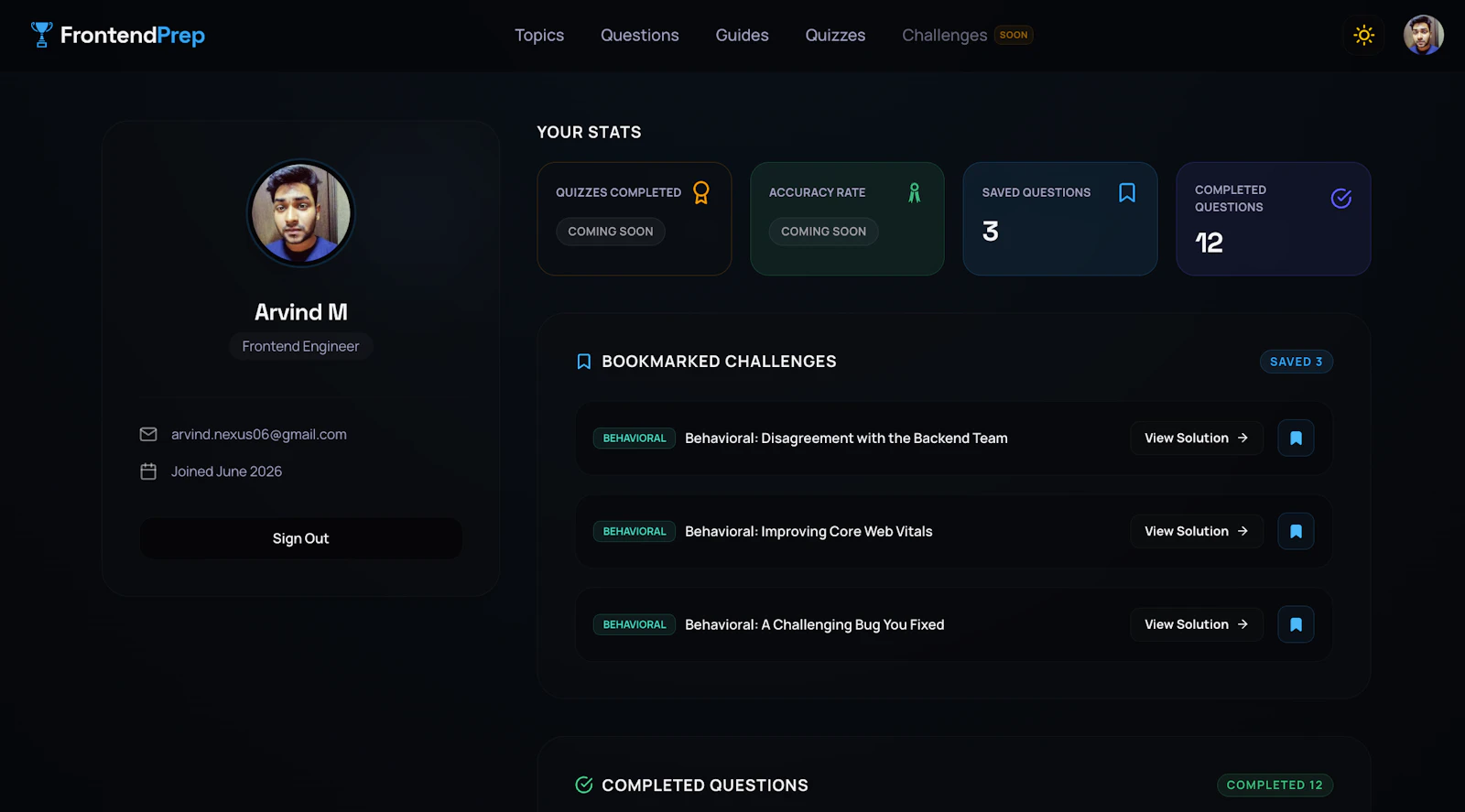Click the SAVED 3 badge
The height and width of the screenshot is (812, 1465).
pyautogui.click(x=1297, y=362)
